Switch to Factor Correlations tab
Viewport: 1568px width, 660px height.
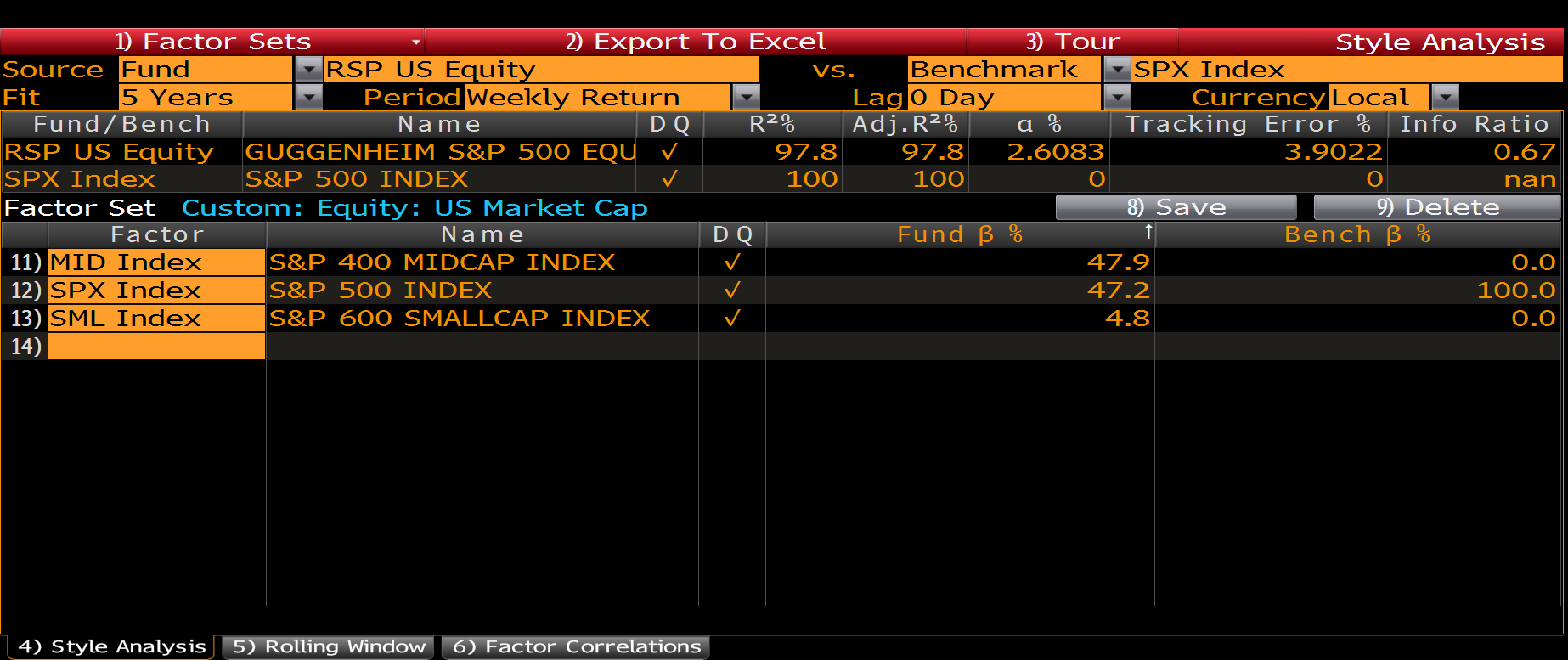(577, 646)
